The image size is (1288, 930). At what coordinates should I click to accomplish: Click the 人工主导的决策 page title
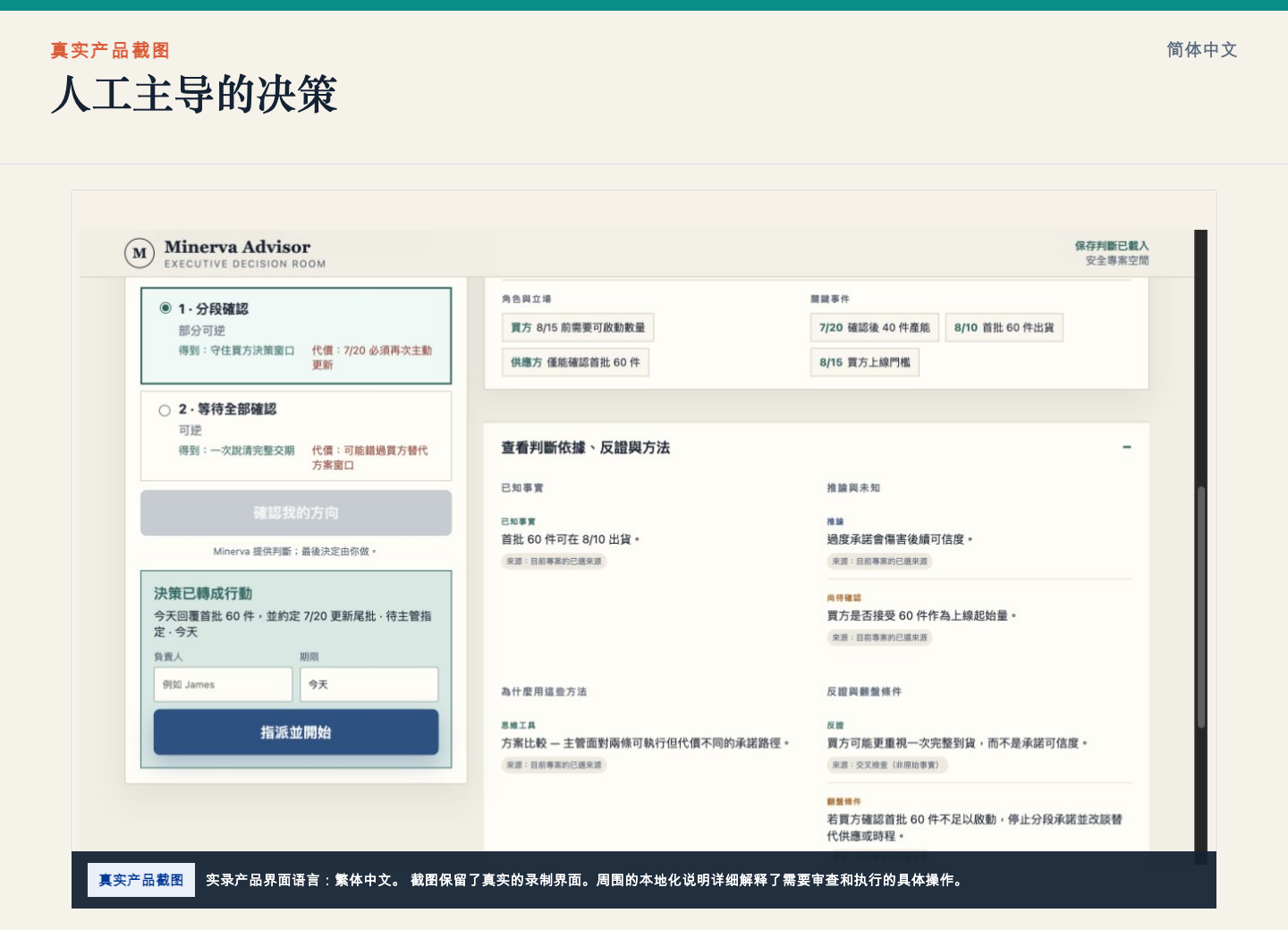coord(194,94)
